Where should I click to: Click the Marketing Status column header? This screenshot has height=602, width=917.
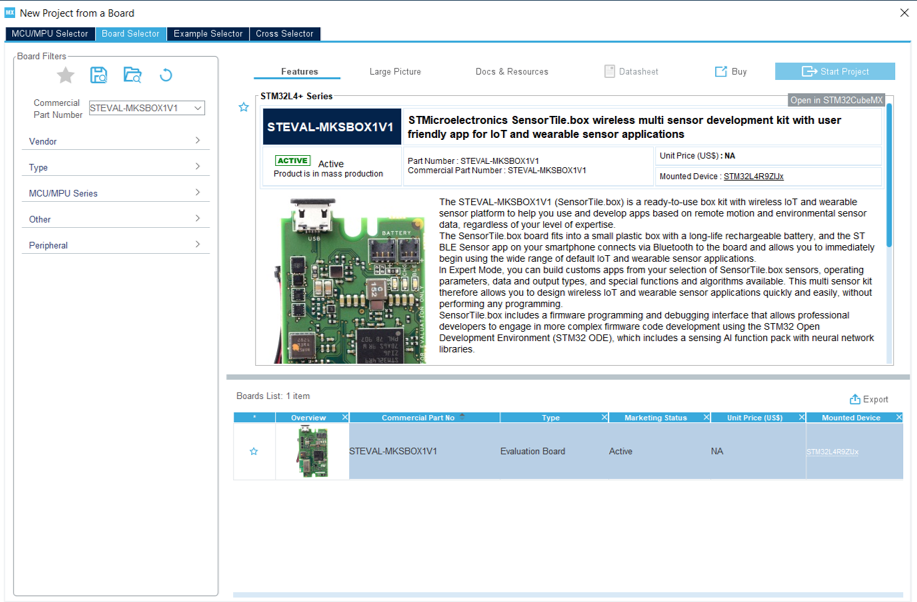(656, 417)
